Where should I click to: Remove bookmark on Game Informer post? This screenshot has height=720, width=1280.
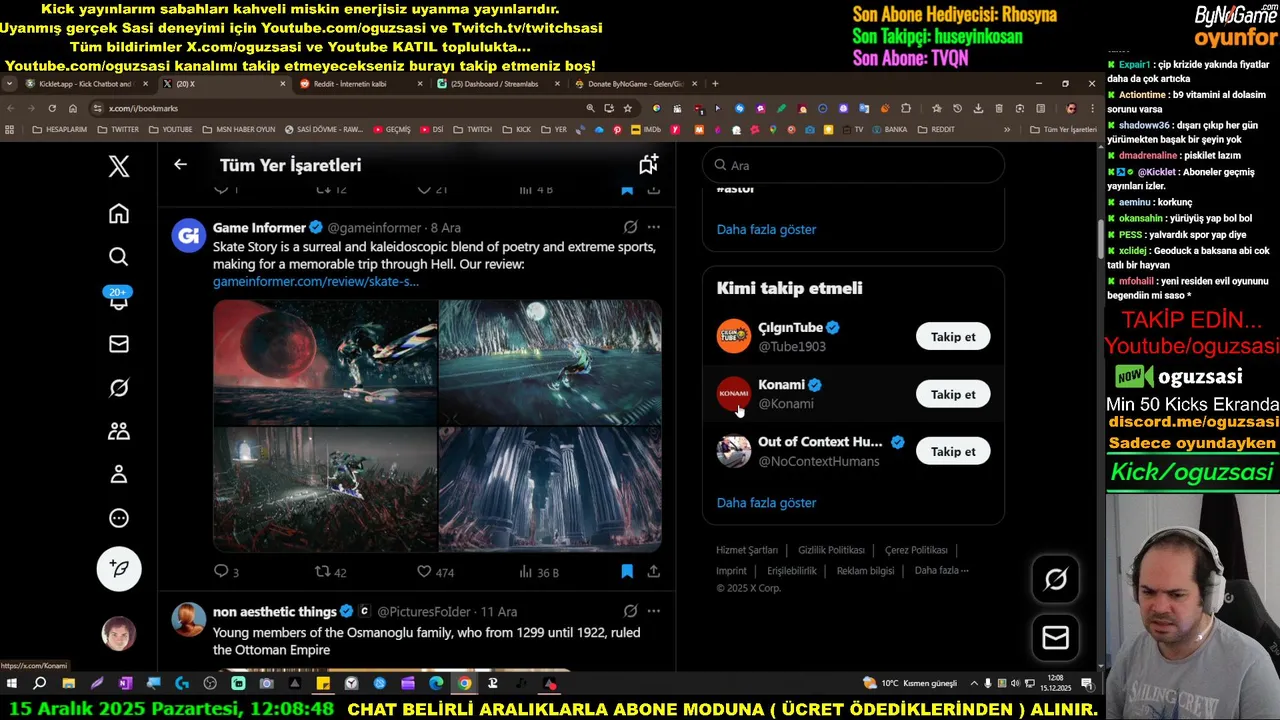627,571
